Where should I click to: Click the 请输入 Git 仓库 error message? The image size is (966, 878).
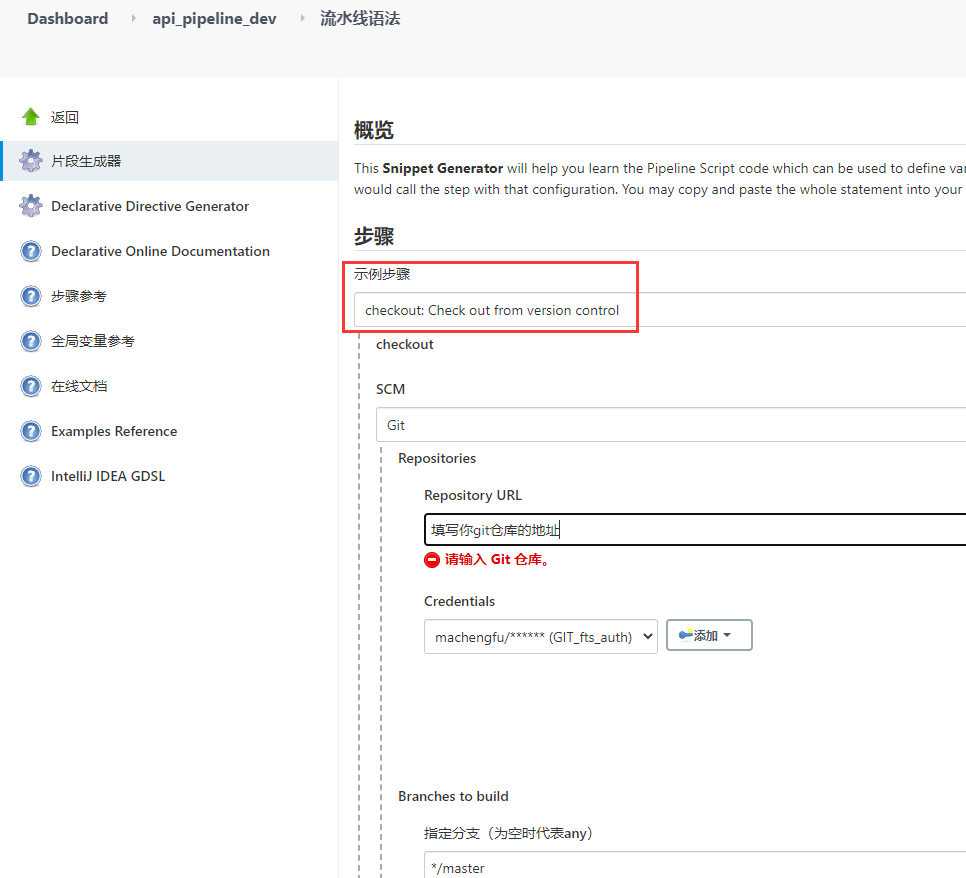(x=497, y=559)
